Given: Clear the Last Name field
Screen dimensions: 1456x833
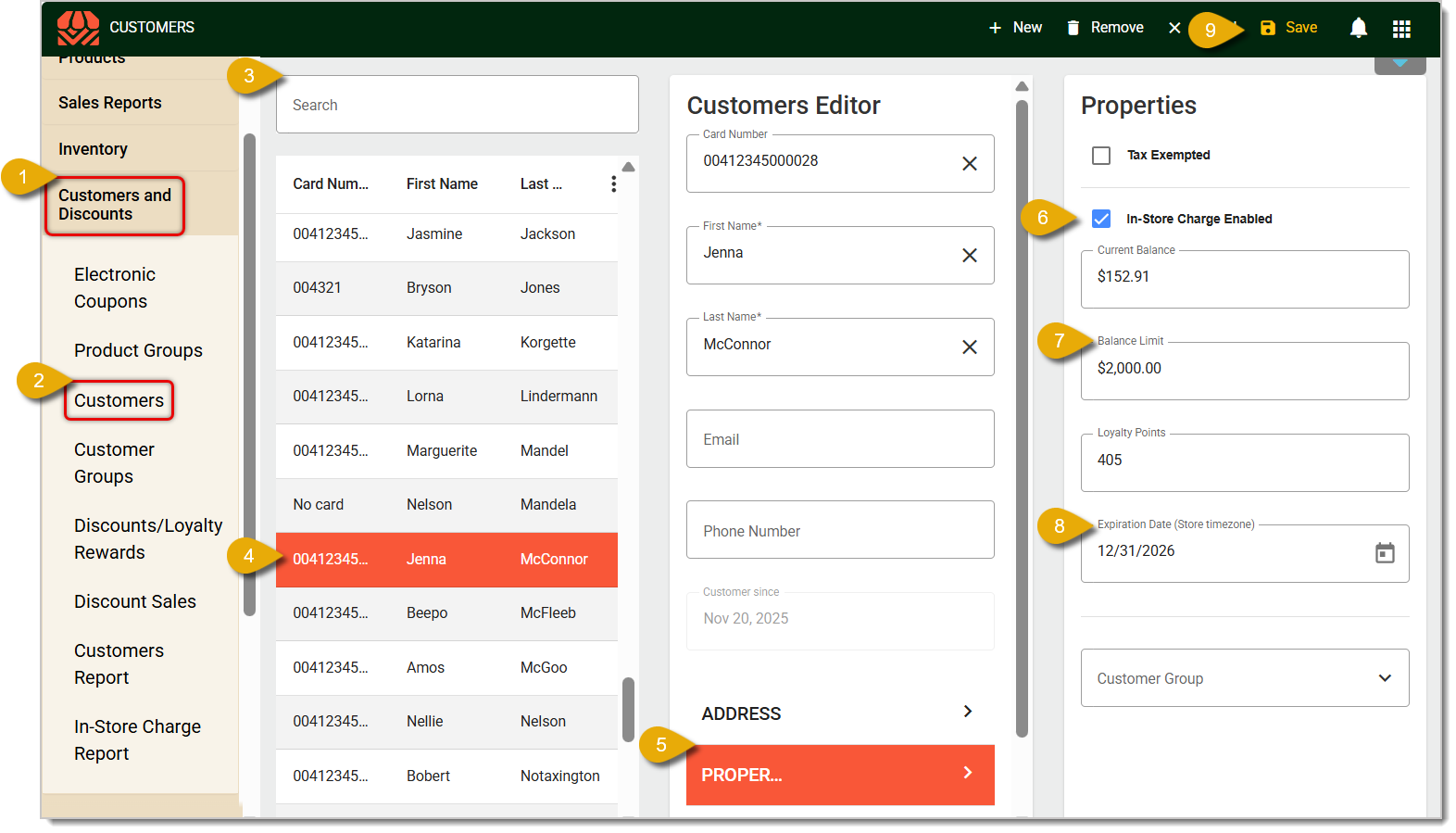Looking at the screenshot, I should tap(970, 347).
